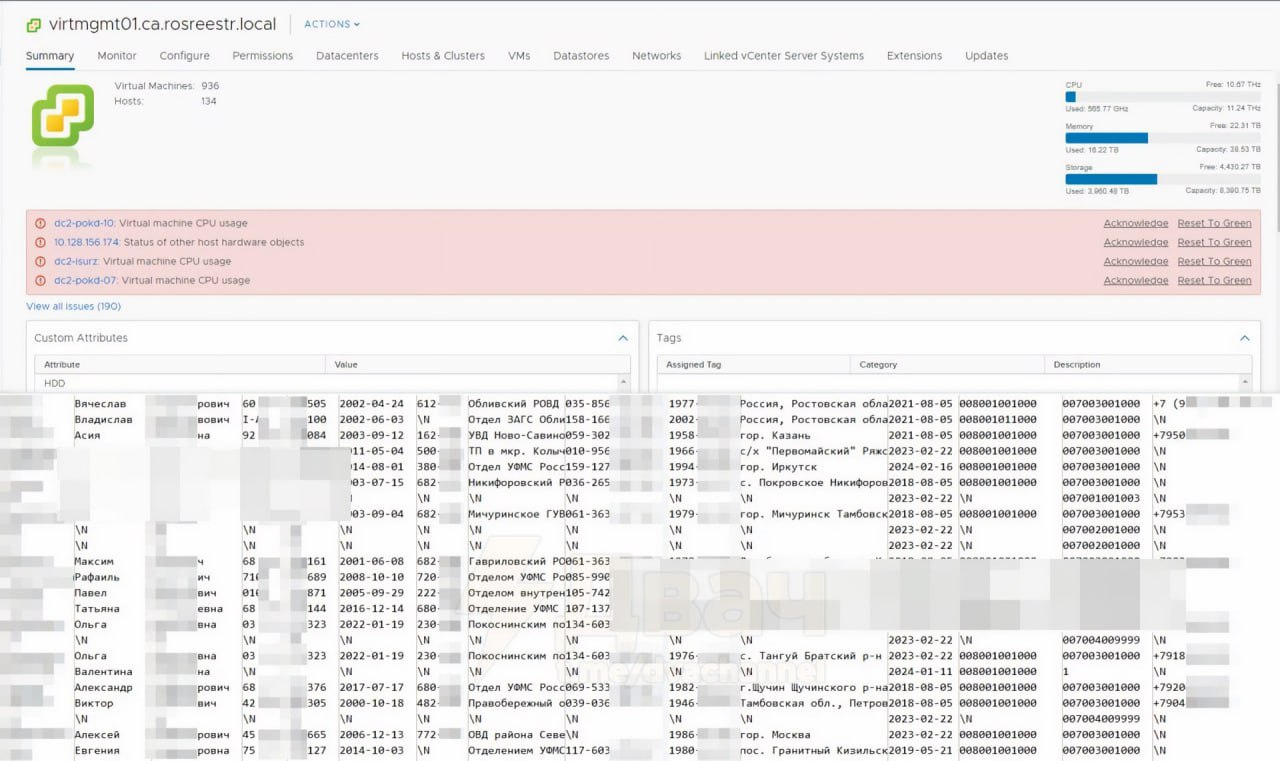
Task: Switch to the Monitor tab
Action: [117, 56]
